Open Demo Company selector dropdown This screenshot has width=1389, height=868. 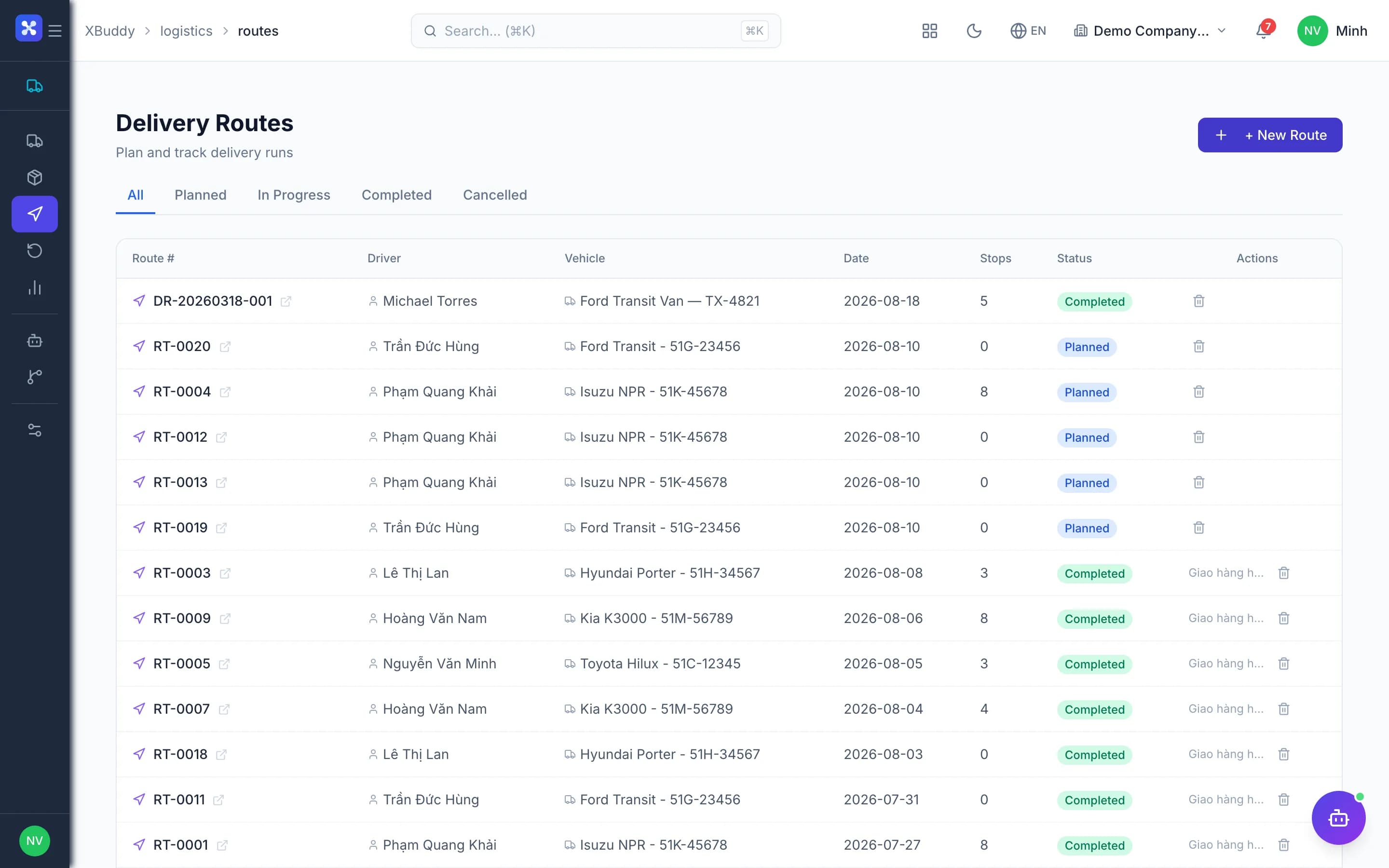click(1150, 31)
